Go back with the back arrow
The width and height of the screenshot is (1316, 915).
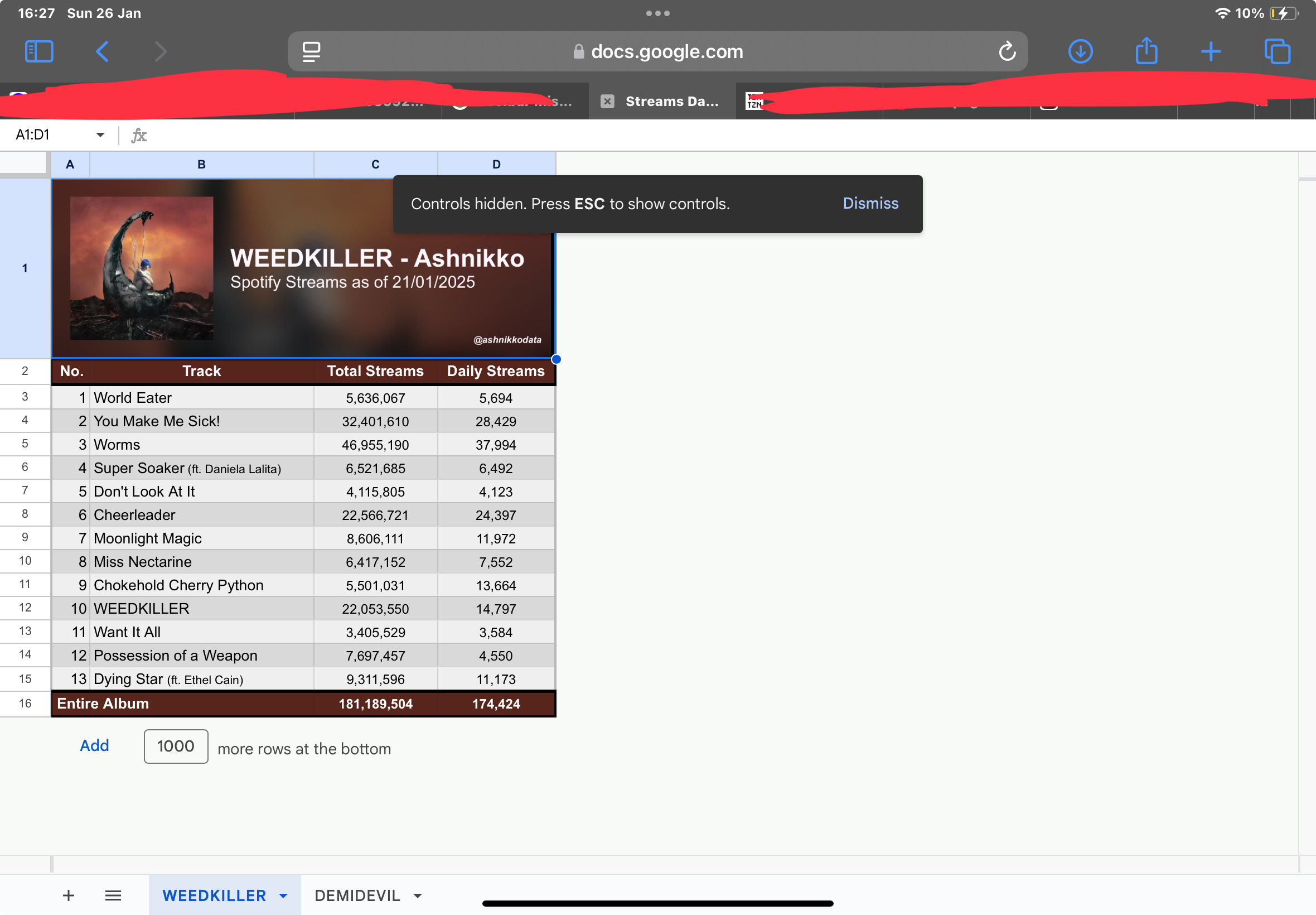tap(103, 51)
